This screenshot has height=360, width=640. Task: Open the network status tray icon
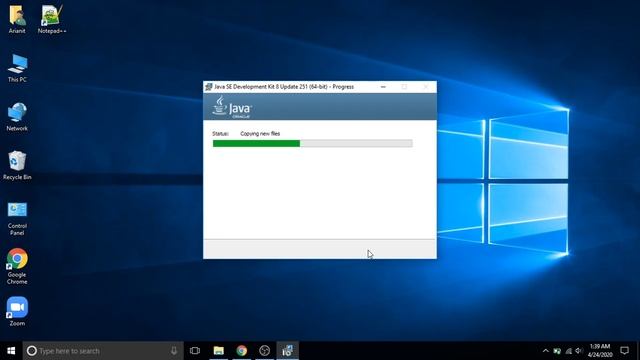(x=569, y=351)
